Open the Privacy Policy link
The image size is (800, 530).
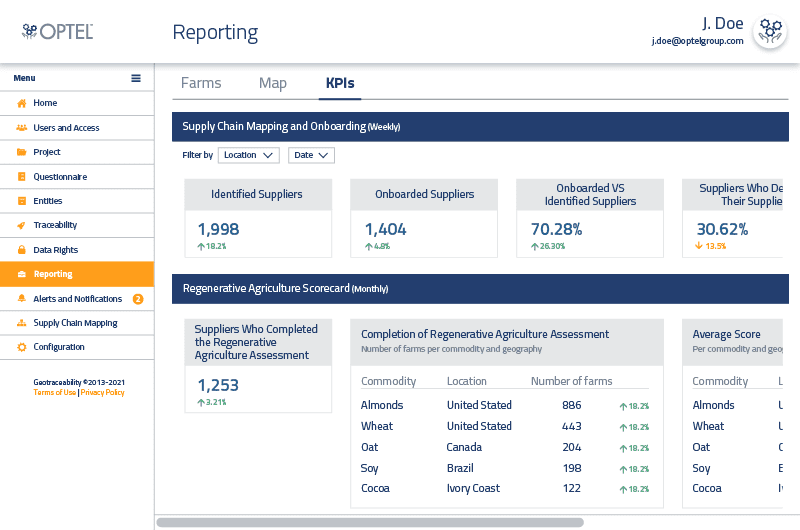click(103, 392)
